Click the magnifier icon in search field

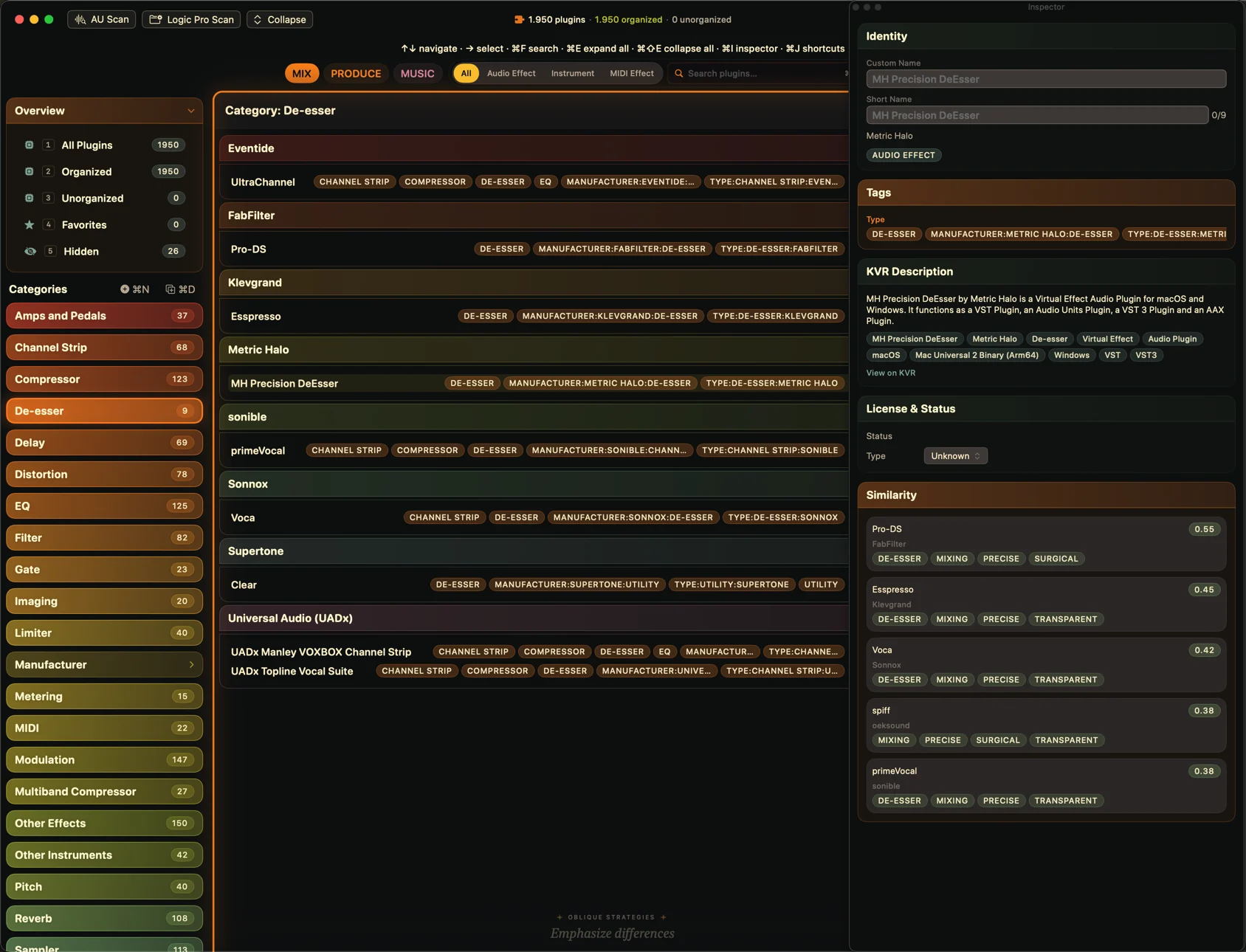tap(679, 73)
